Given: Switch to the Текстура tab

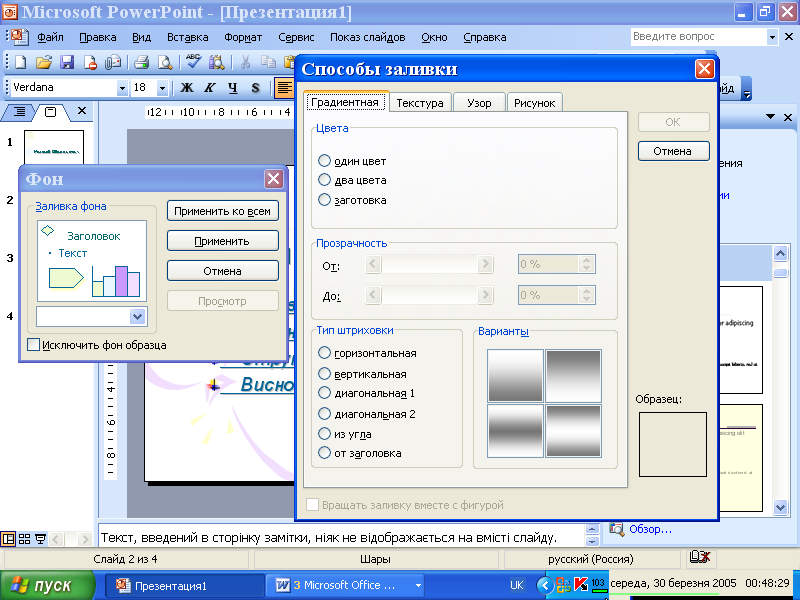Looking at the screenshot, I should [420, 103].
